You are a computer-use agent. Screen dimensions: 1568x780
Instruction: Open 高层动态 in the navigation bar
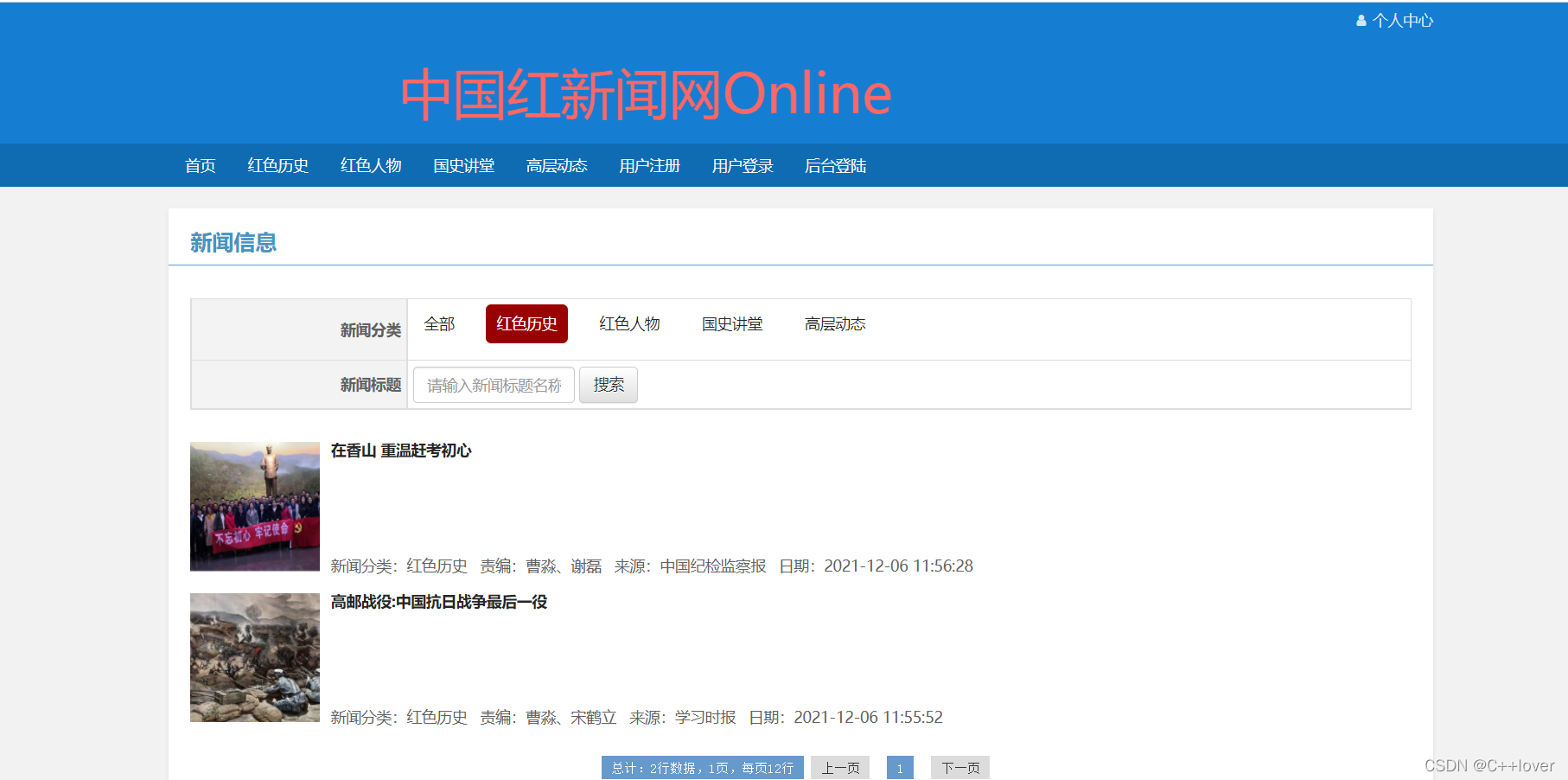(557, 165)
